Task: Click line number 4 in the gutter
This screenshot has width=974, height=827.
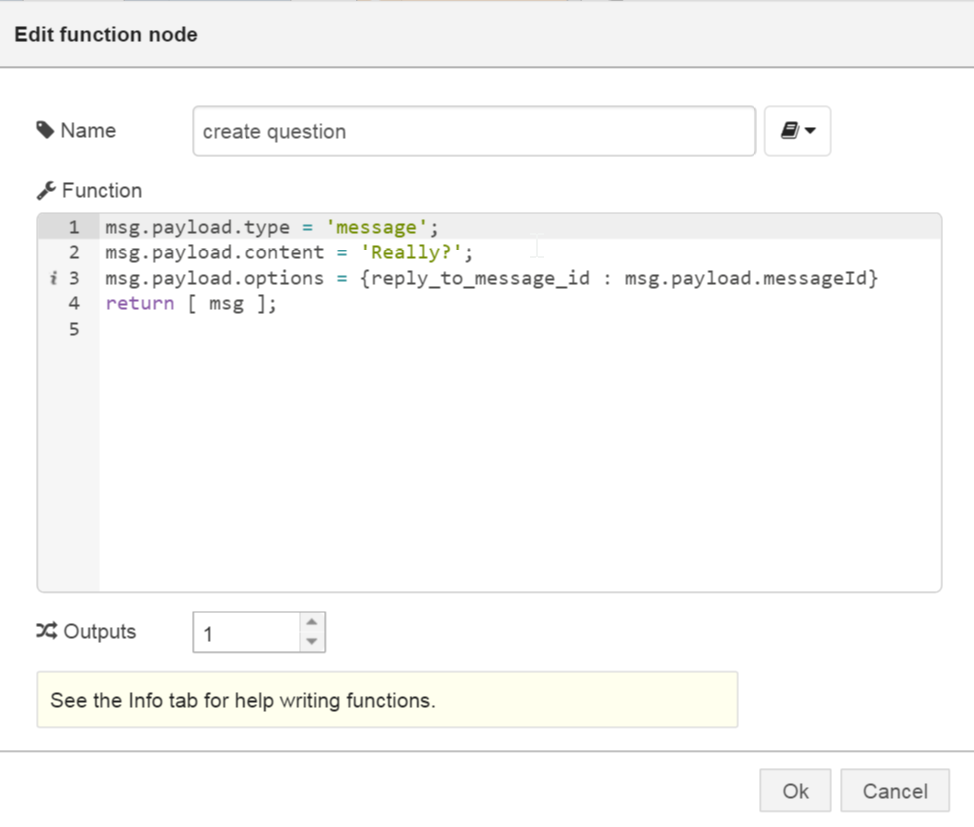Action: [x=74, y=303]
